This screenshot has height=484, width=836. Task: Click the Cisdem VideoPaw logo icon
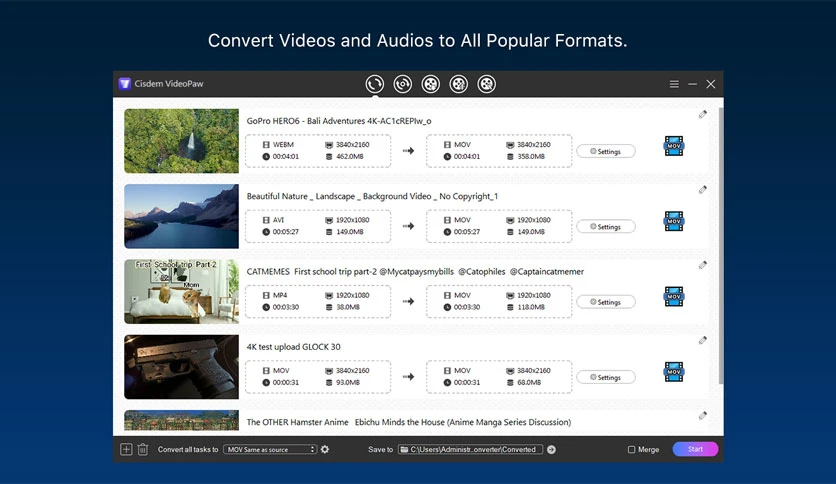(125, 84)
